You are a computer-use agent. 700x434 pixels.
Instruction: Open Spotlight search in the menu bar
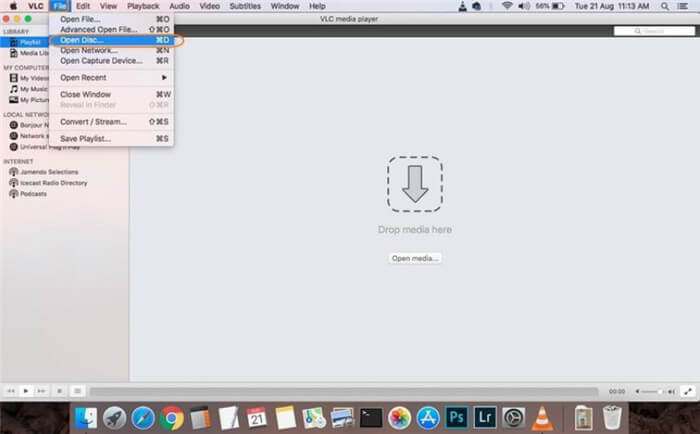pos(665,6)
